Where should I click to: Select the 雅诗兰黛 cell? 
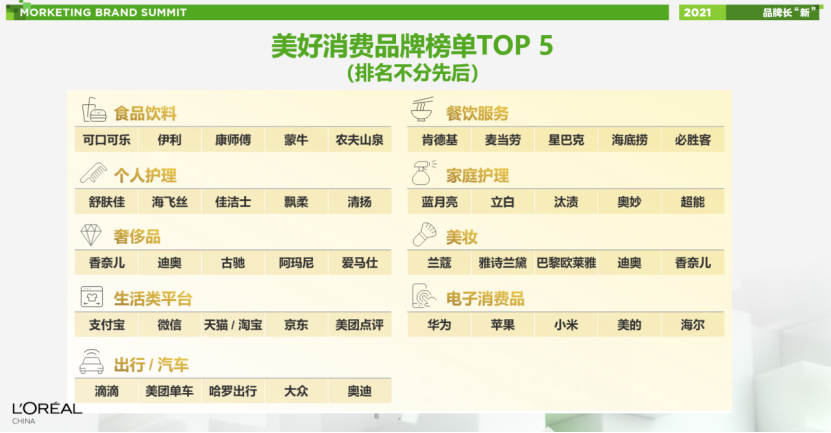pyautogui.click(x=503, y=263)
